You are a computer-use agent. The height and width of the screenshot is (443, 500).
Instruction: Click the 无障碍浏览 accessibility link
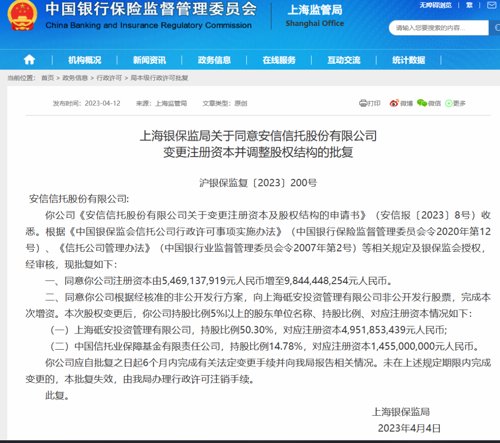click(435, 5)
